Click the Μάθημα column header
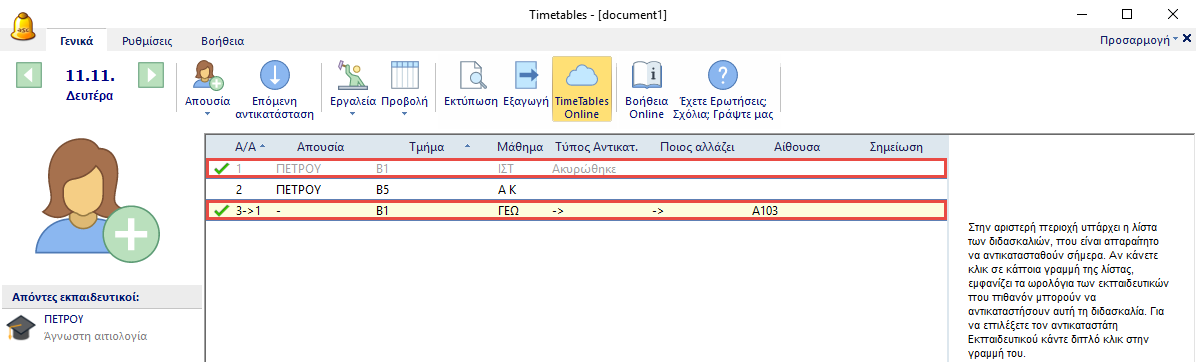 (x=519, y=147)
